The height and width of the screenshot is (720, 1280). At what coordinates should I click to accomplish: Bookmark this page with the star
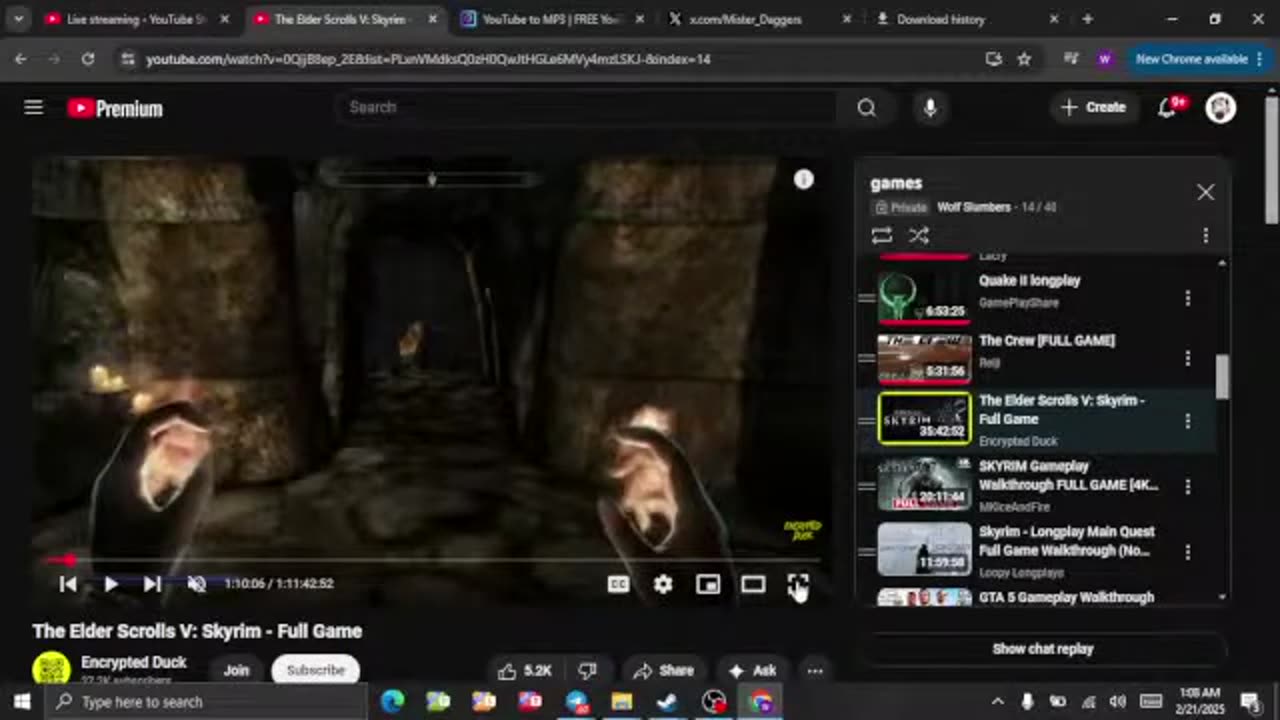tap(1024, 59)
